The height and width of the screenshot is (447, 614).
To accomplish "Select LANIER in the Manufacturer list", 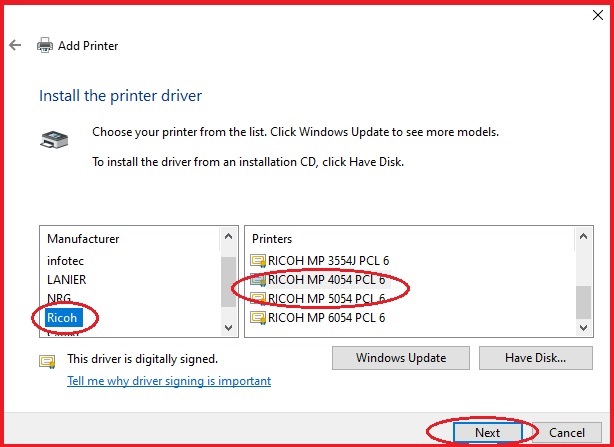I will (67, 280).
